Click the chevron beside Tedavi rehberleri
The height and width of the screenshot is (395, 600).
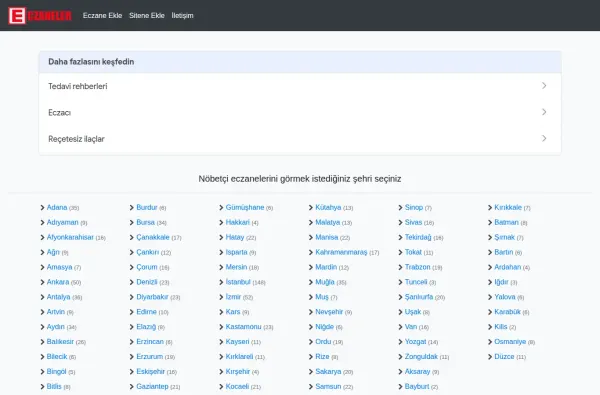tap(544, 86)
